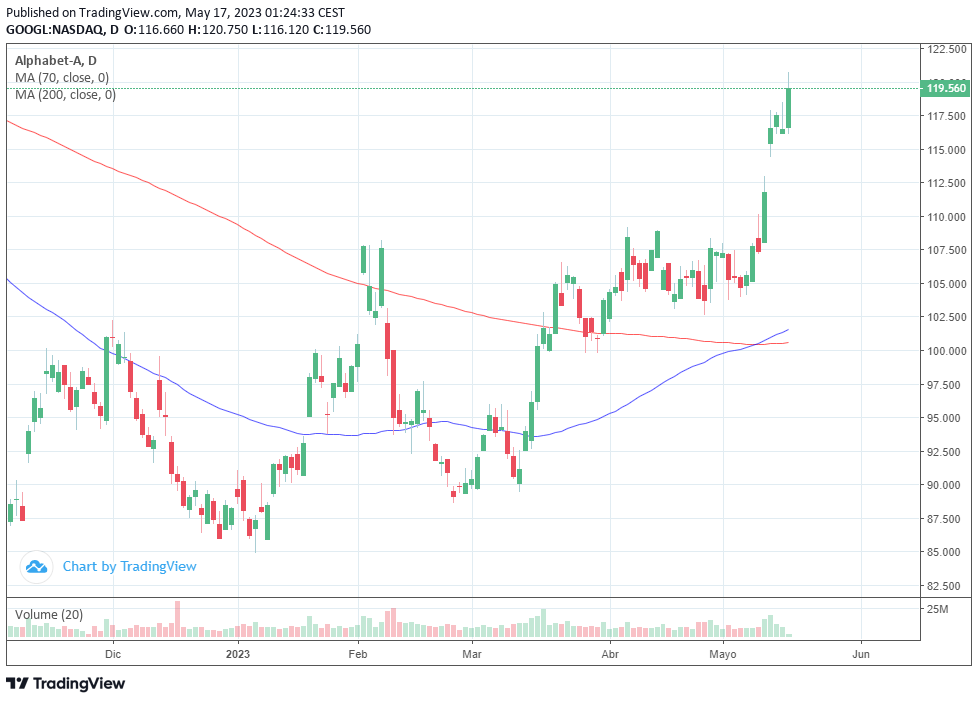The image size is (978, 702).
Task: Click the 'Feb' month label on time axis
Action: (x=357, y=654)
